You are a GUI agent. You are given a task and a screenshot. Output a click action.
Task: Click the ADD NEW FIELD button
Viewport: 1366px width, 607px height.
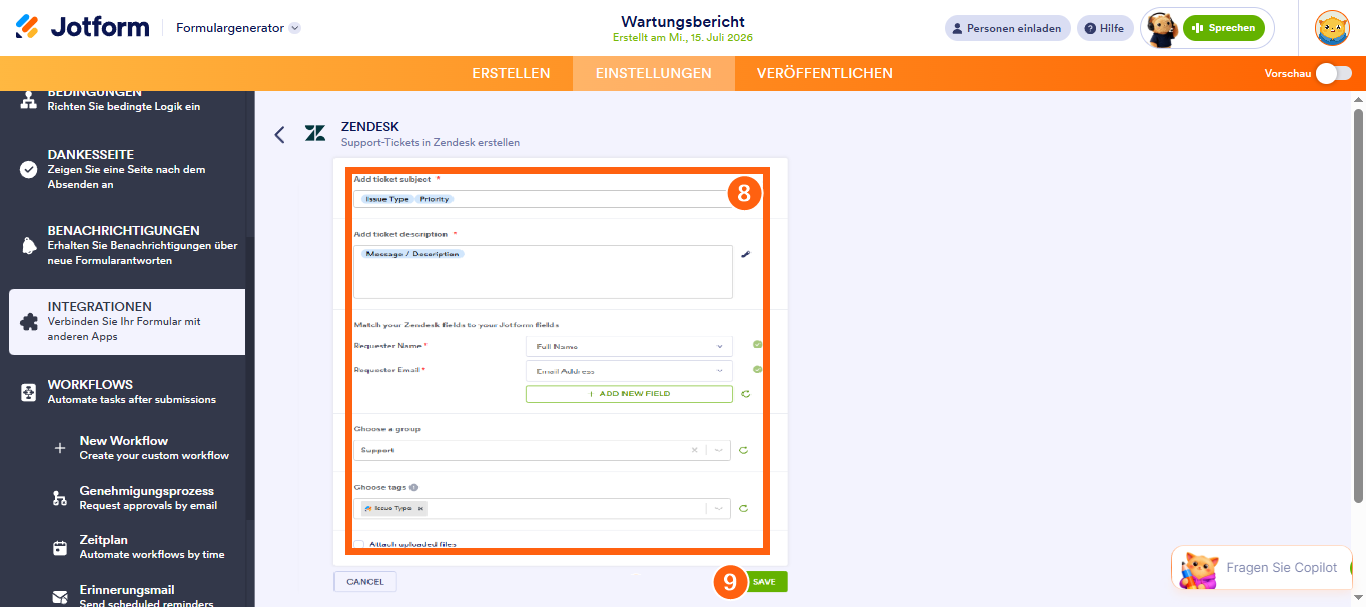629,394
